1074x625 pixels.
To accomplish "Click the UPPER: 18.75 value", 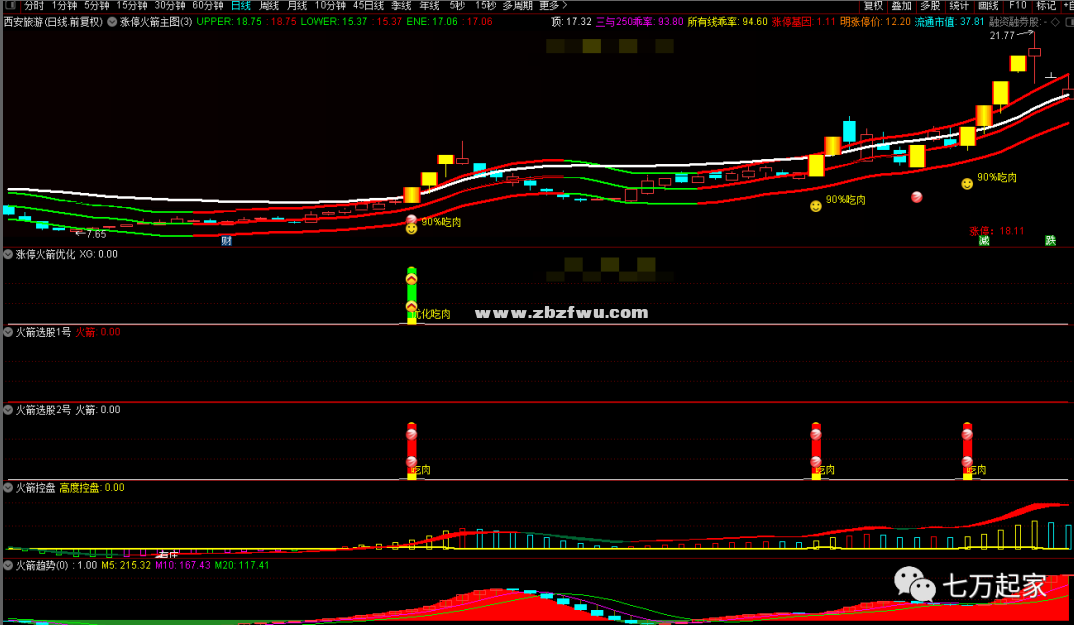I will [229, 22].
